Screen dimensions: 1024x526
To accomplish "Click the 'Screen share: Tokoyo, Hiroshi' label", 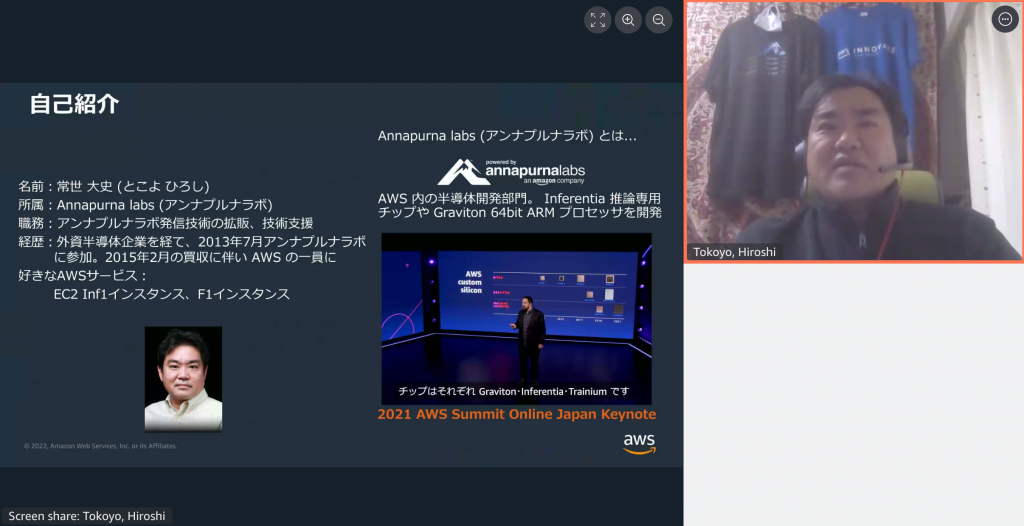I will coord(87,516).
